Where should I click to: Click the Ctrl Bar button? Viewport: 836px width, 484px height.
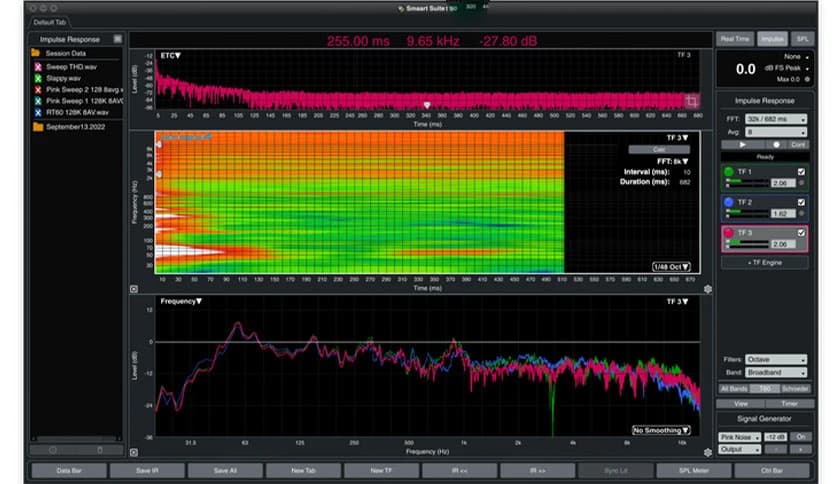pyautogui.click(x=771, y=471)
